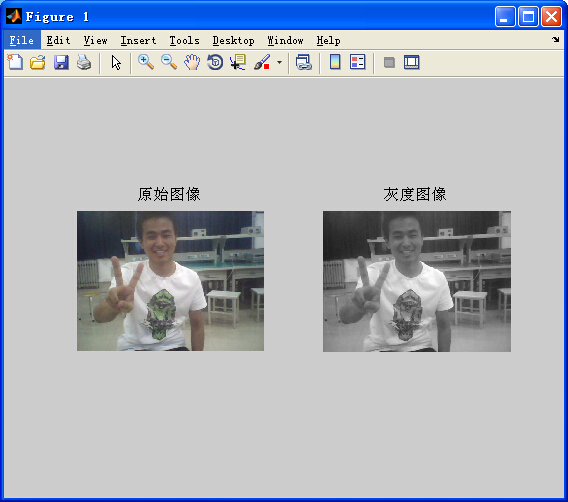Activate the Zoom Out magnifier tool
This screenshot has width=568, height=502.
pos(169,62)
